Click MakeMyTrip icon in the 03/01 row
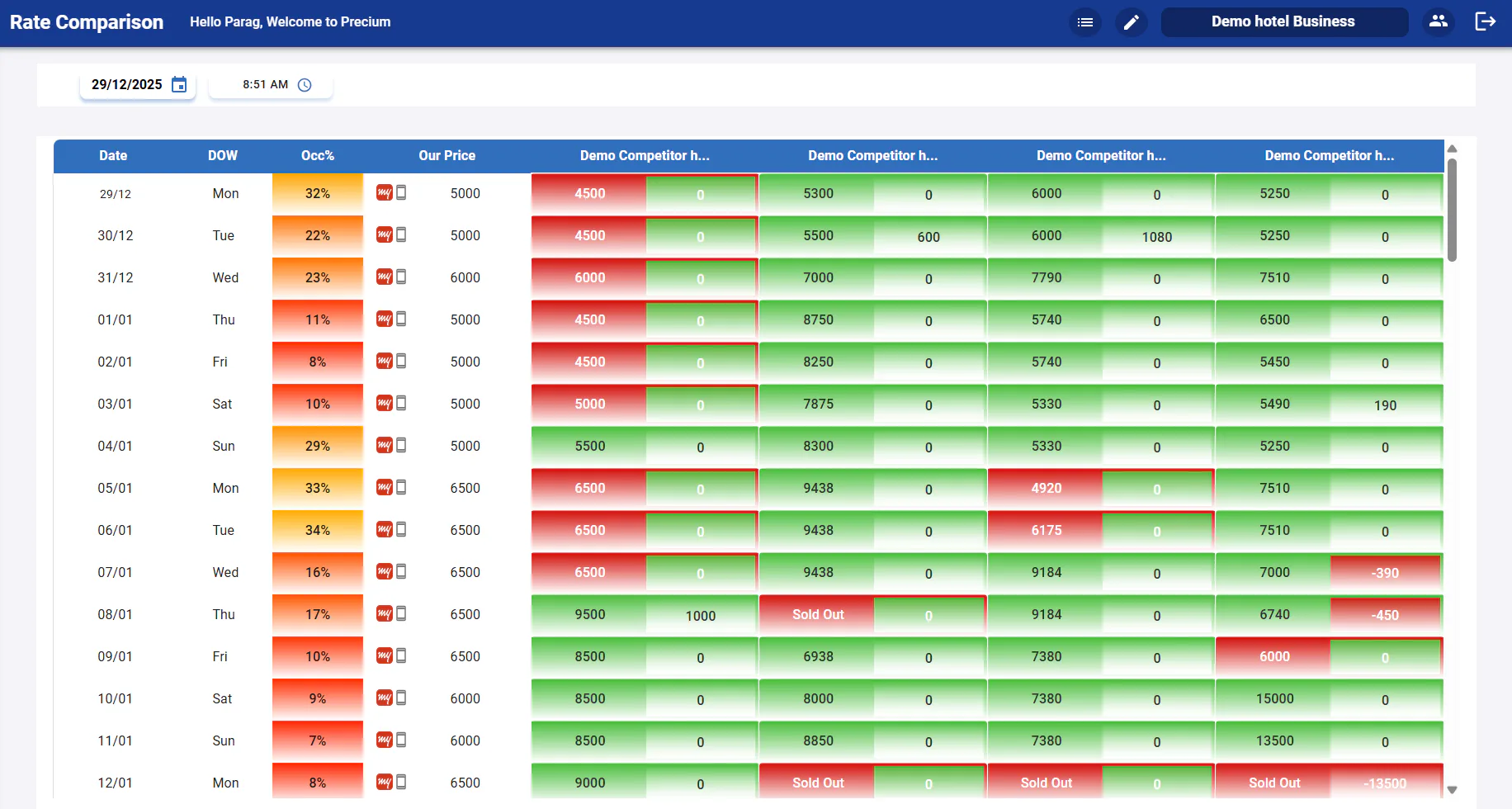The image size is (1512, 809). pos(384,403)
